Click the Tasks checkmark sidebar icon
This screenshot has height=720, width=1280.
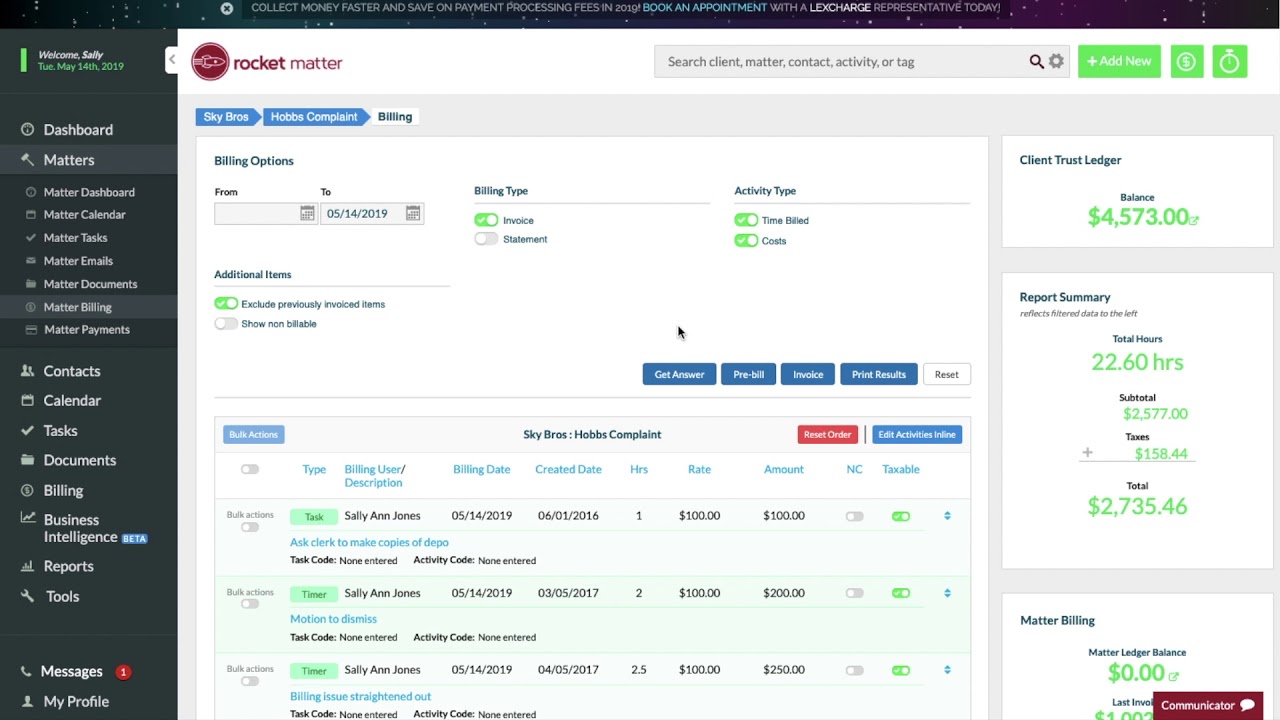click(27, 430)
